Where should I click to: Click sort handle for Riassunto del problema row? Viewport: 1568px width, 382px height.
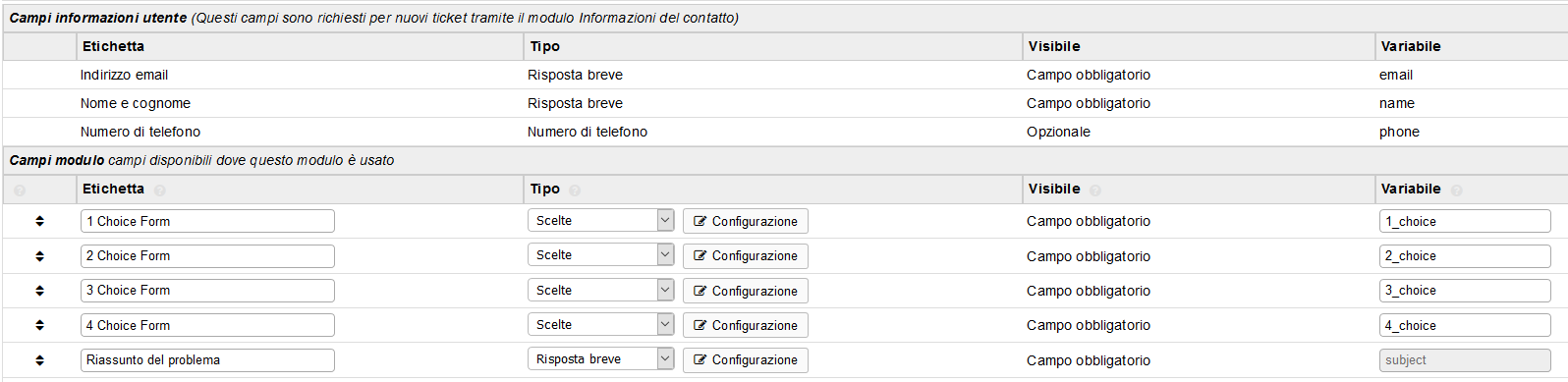click(39, 360)
